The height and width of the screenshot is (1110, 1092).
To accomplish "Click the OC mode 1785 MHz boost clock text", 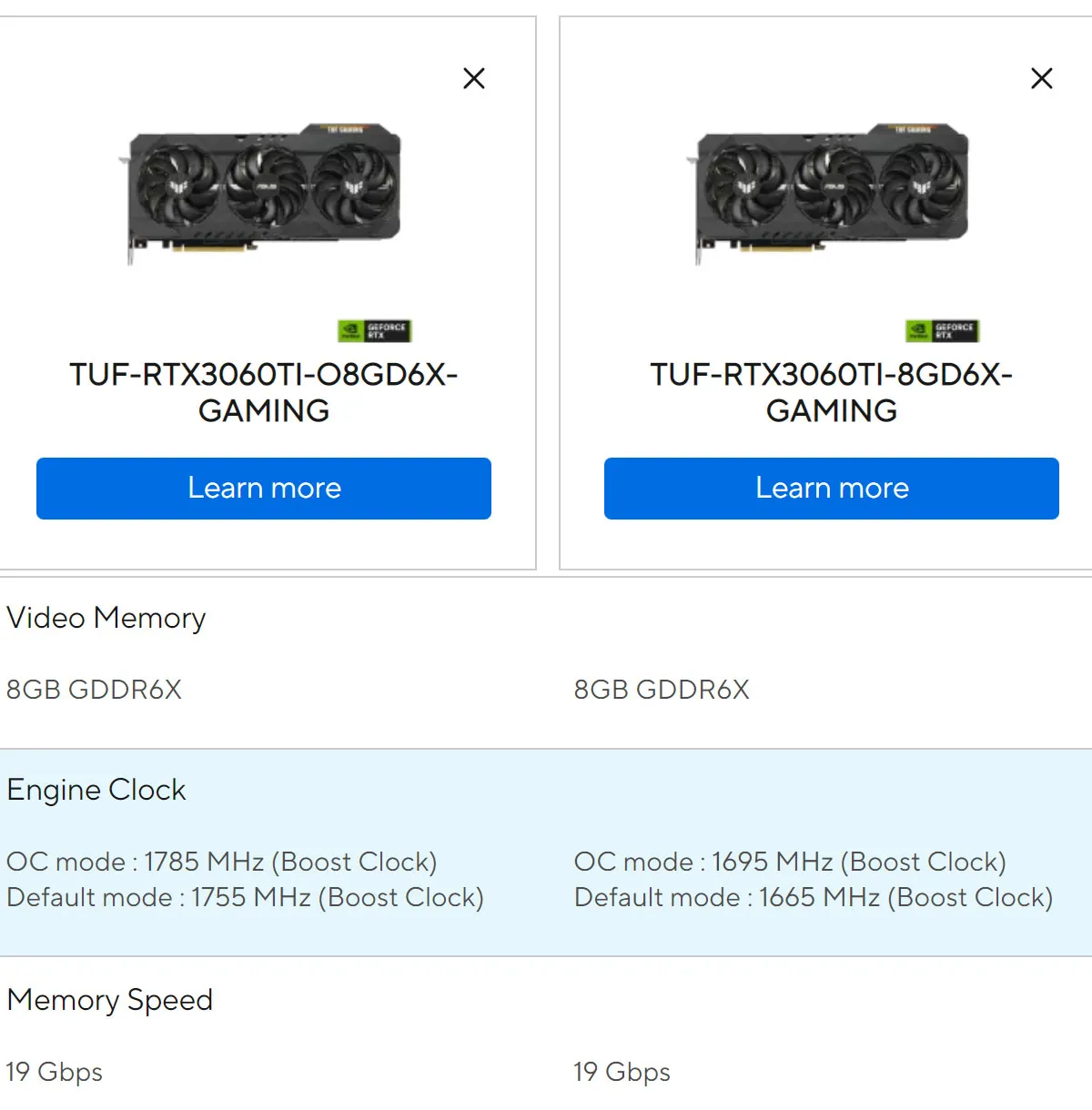I will tap(222, 862).
